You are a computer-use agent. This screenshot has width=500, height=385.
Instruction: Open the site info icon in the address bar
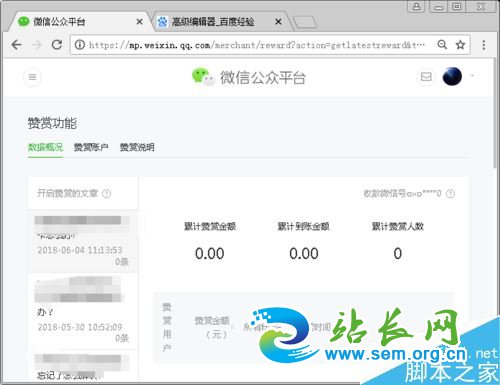click(80, 45)
